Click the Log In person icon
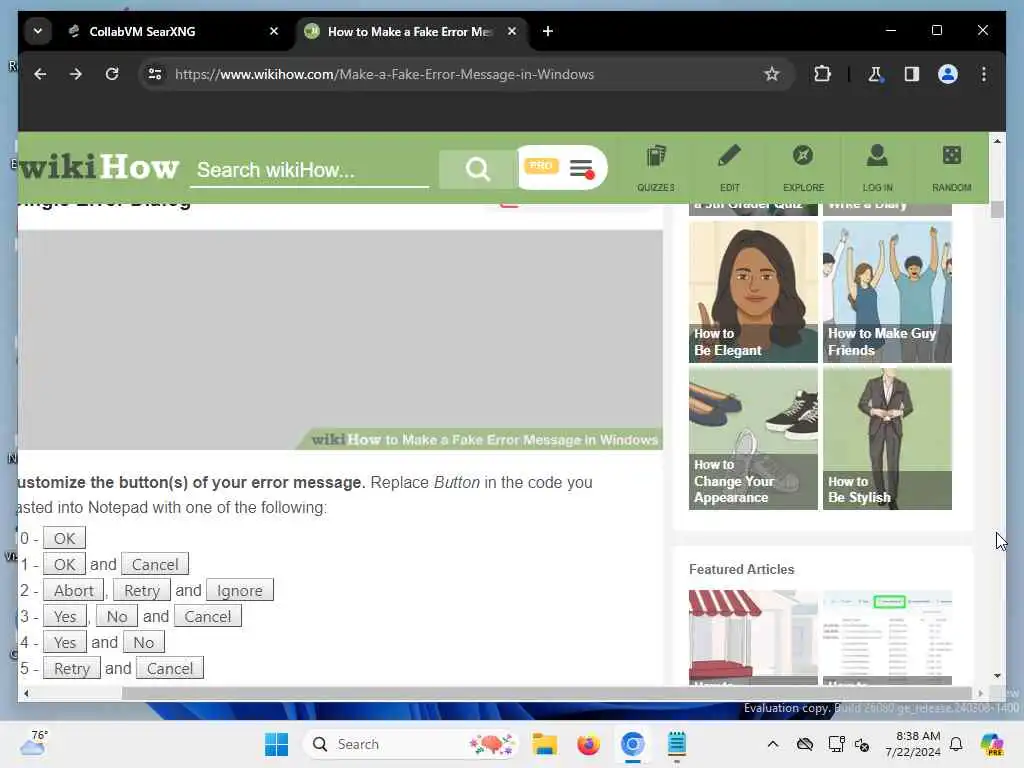The image size is (1024, 768). [877, 168]
